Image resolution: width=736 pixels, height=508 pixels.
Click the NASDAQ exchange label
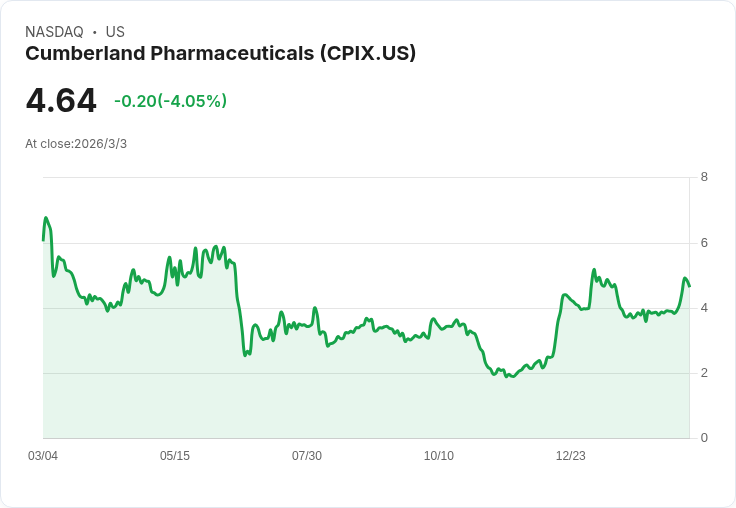pos(54,32)
